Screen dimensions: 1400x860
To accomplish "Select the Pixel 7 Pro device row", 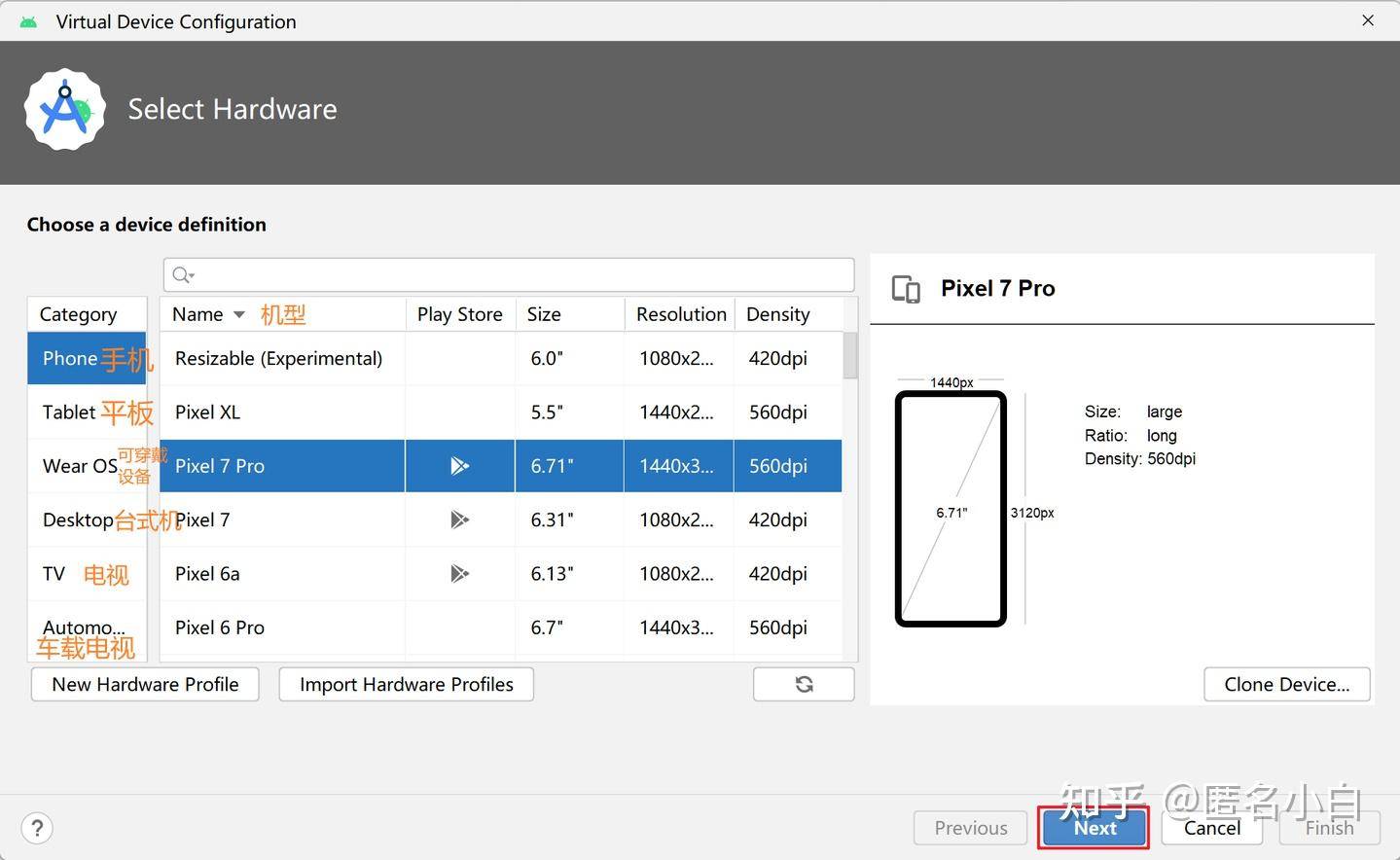I will tap(501, 466).
